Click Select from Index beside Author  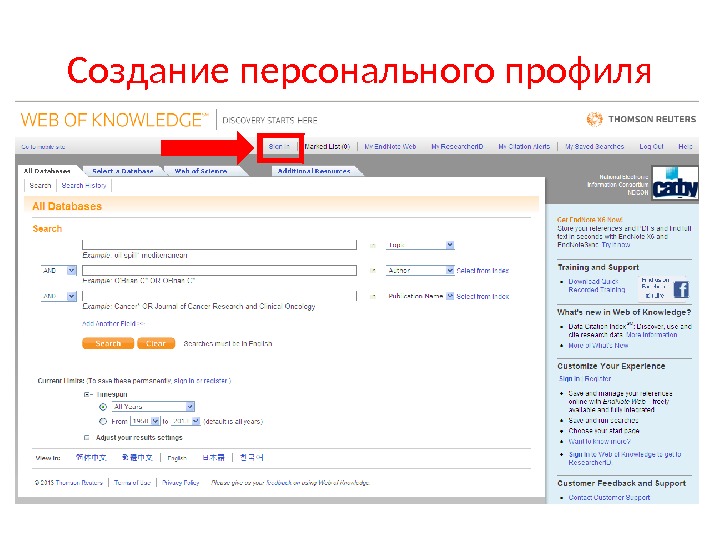[x=483, y=270]
